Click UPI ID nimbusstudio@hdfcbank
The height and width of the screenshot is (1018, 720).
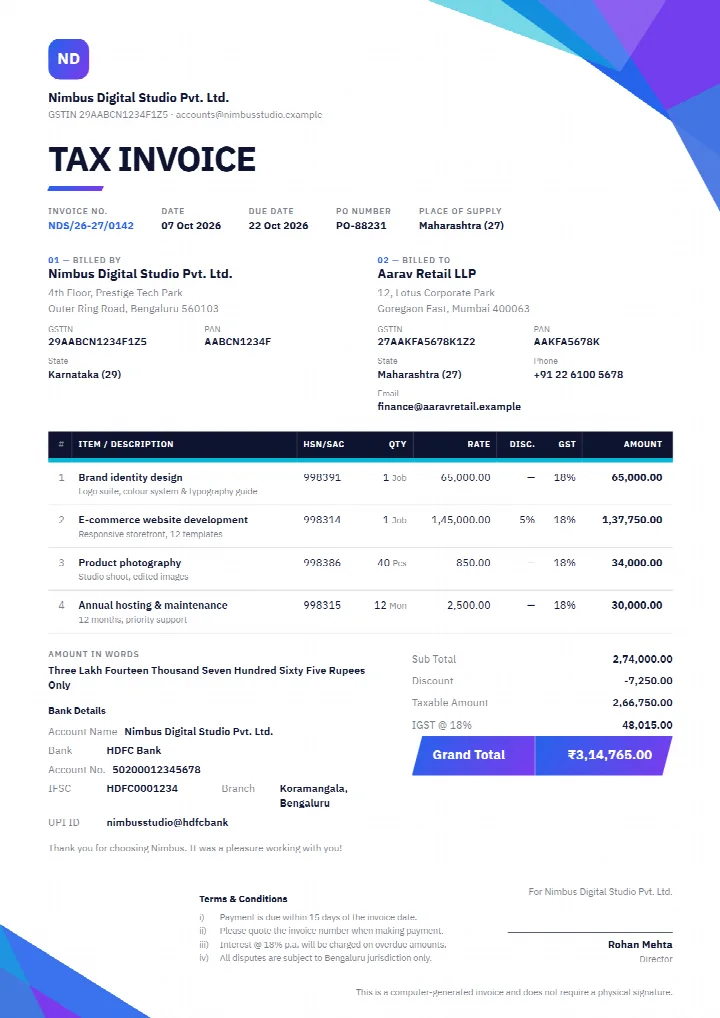(168, 823)
